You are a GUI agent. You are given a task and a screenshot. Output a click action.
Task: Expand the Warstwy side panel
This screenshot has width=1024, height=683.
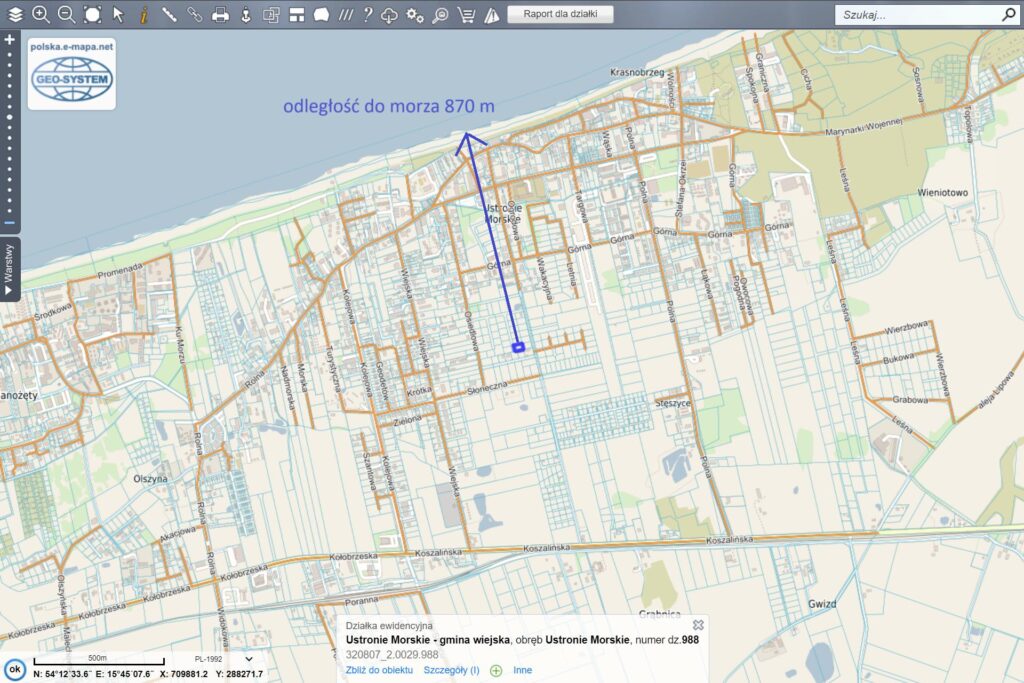(x=10, y=268)
